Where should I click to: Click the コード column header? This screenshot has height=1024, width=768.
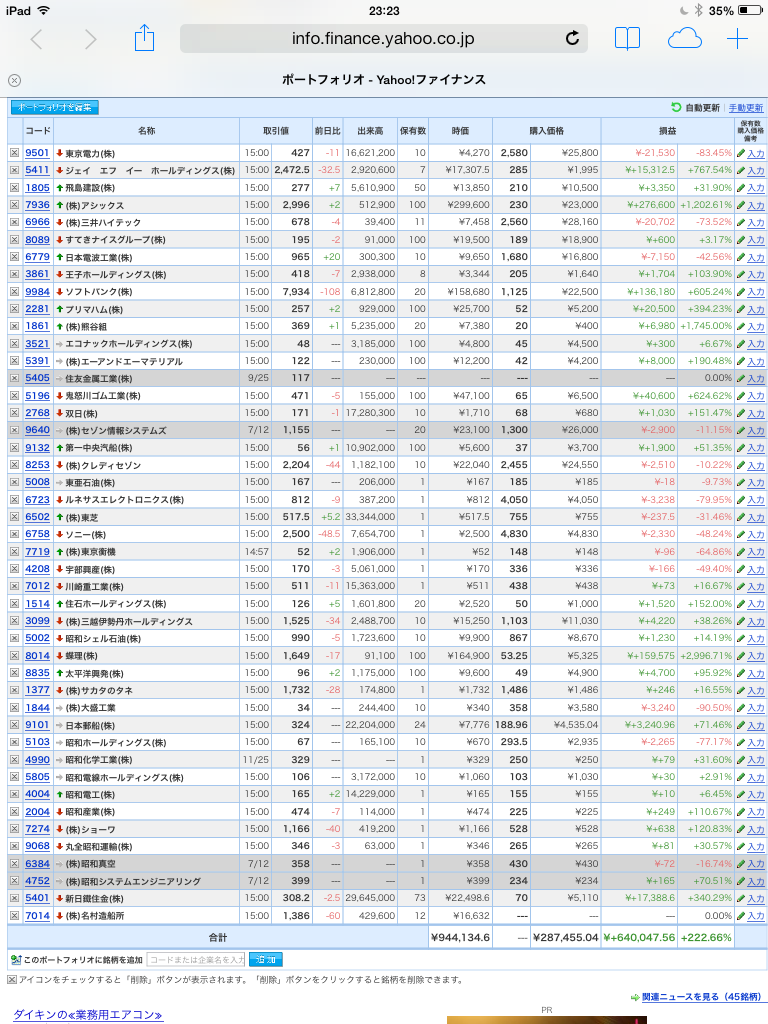pos(38,131)
